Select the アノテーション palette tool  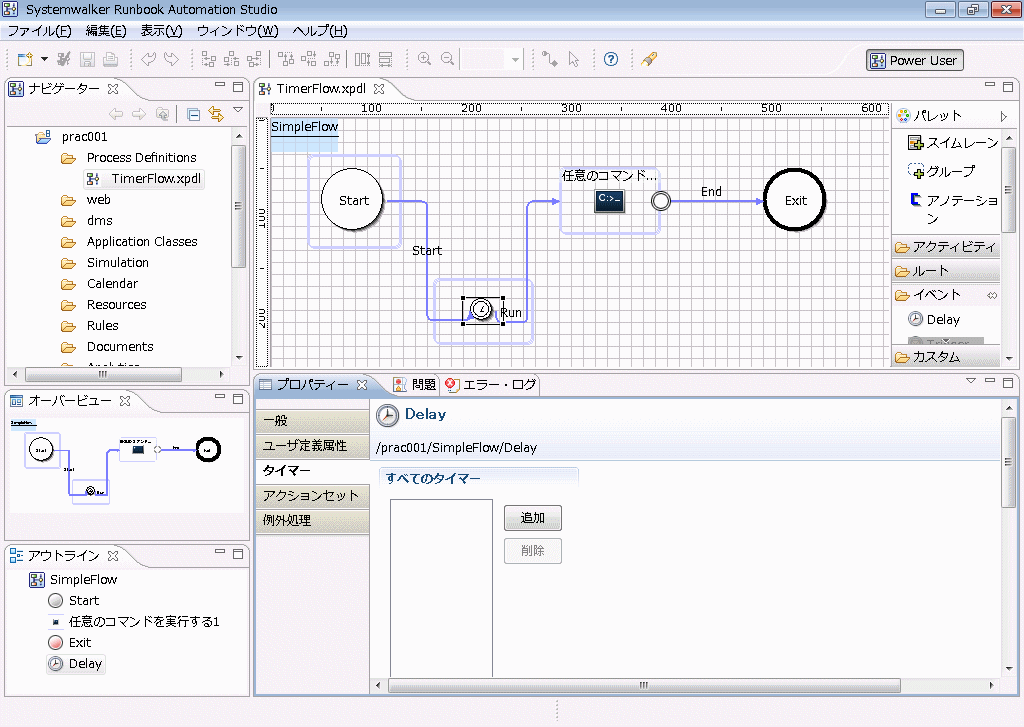click(953, 208)
